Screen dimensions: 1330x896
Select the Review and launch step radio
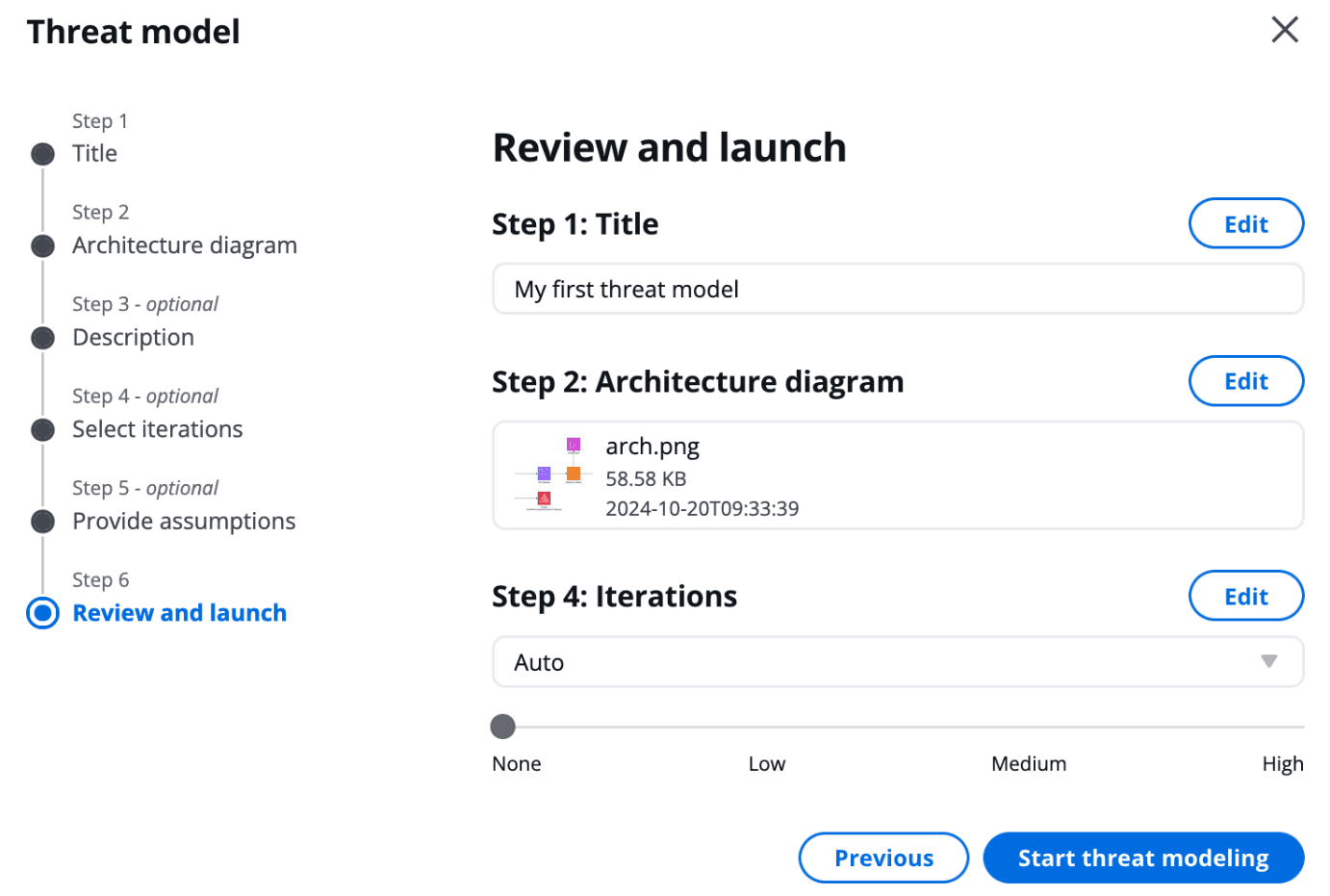pos(42,613)
